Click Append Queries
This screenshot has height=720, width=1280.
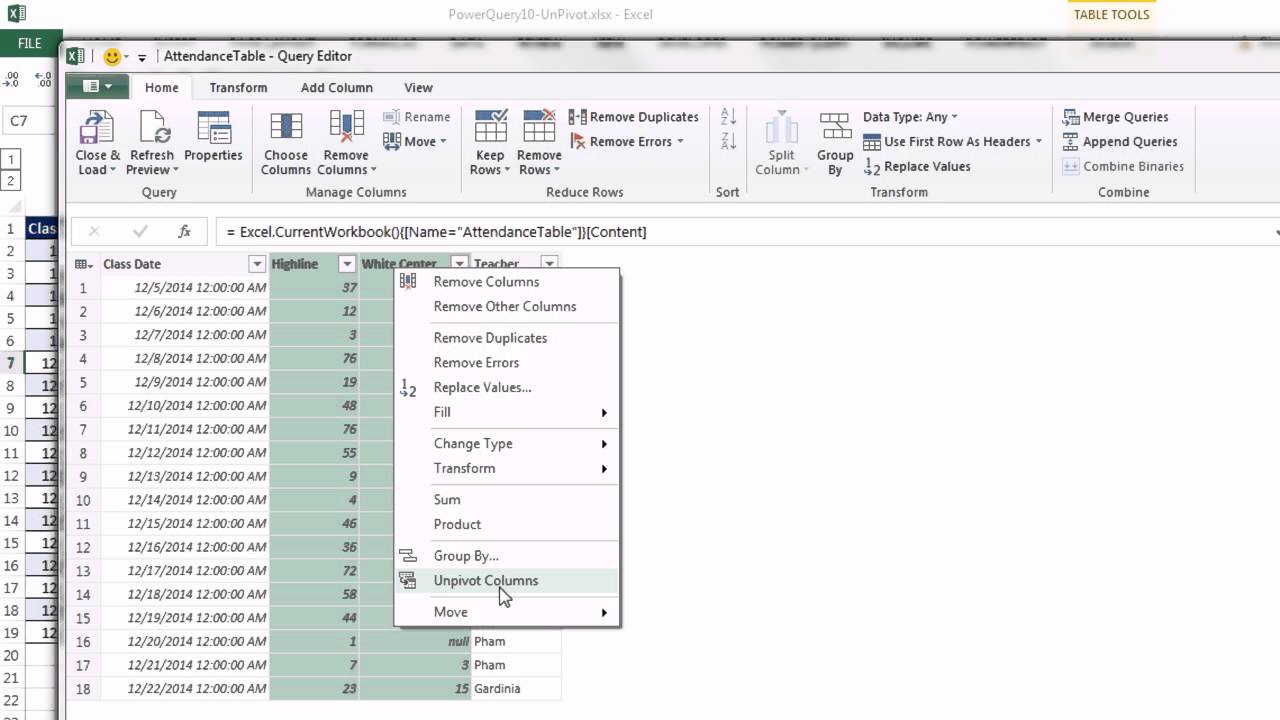point(1120,142)
